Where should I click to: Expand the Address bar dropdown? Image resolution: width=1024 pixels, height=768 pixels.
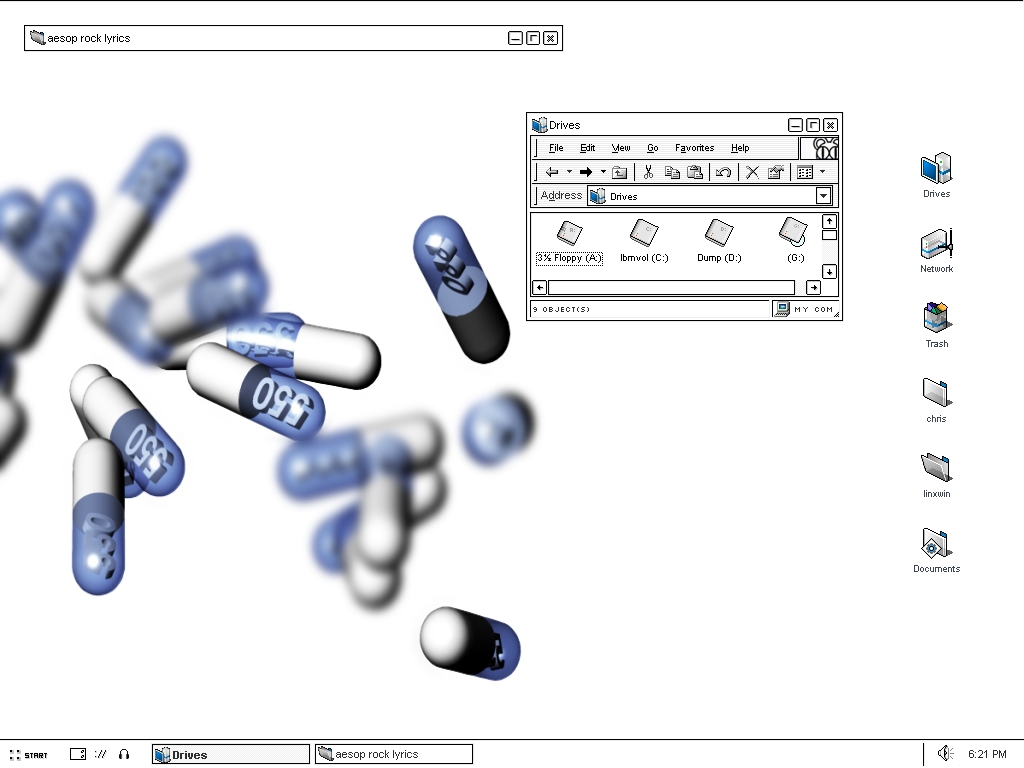click(x=824, y=195)
